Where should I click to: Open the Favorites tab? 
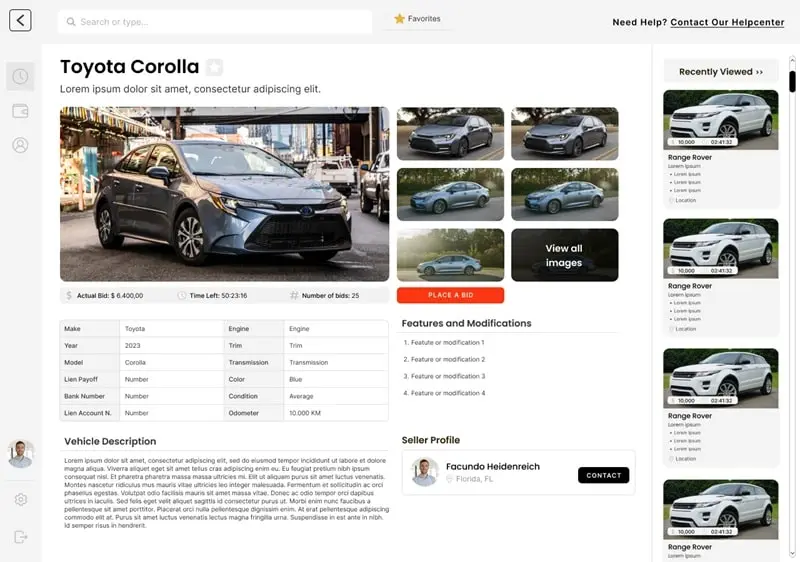click(x=417, y=19)
